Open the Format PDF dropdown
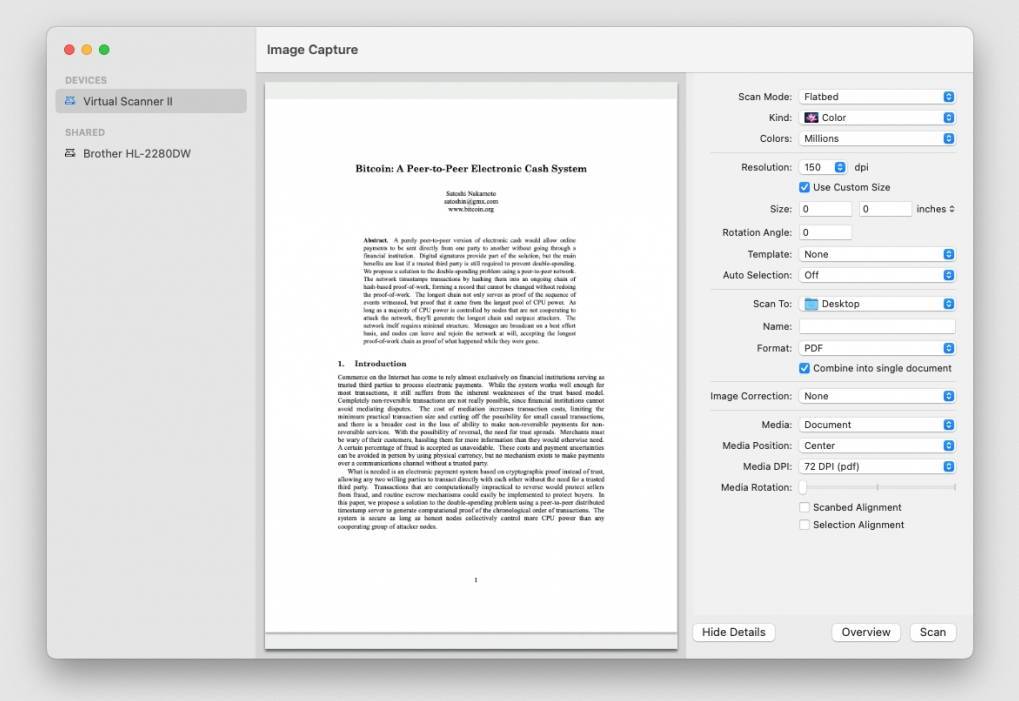Image resolution: width=1019 pixels, height=701 pixels. (x=877, y=348)
